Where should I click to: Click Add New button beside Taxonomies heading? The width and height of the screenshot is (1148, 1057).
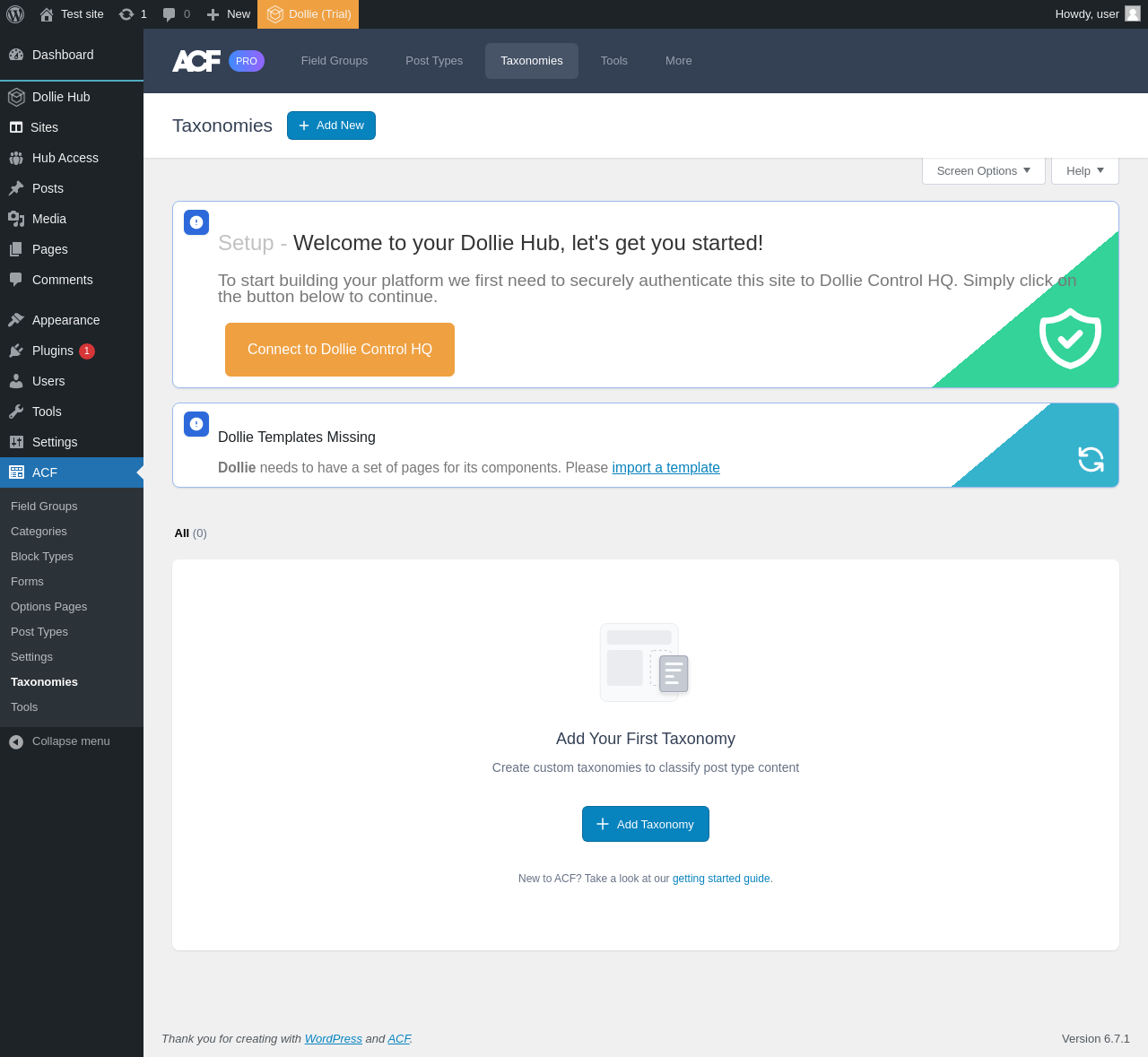(331, 126)
